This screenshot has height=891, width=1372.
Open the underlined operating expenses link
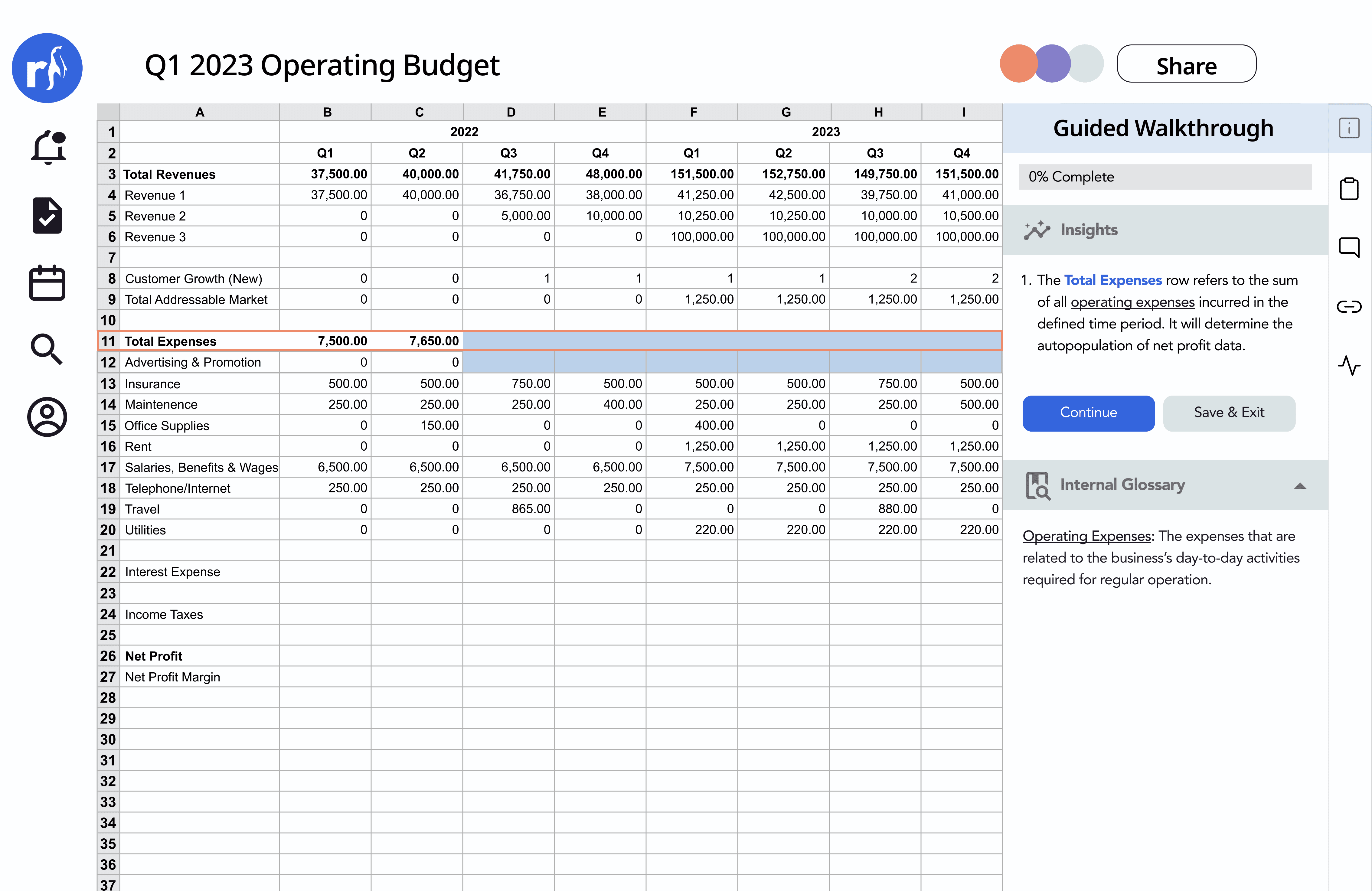[1132, 302]
